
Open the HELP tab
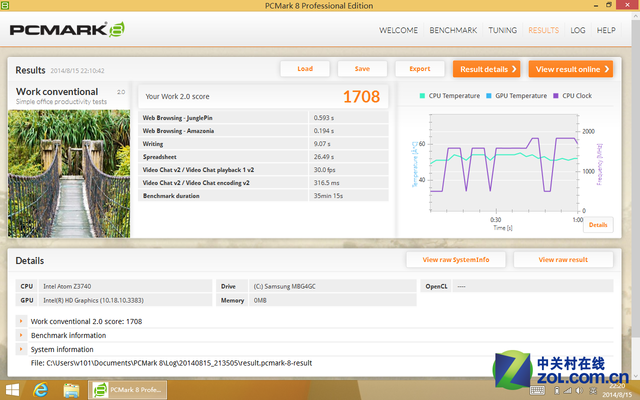606,30
